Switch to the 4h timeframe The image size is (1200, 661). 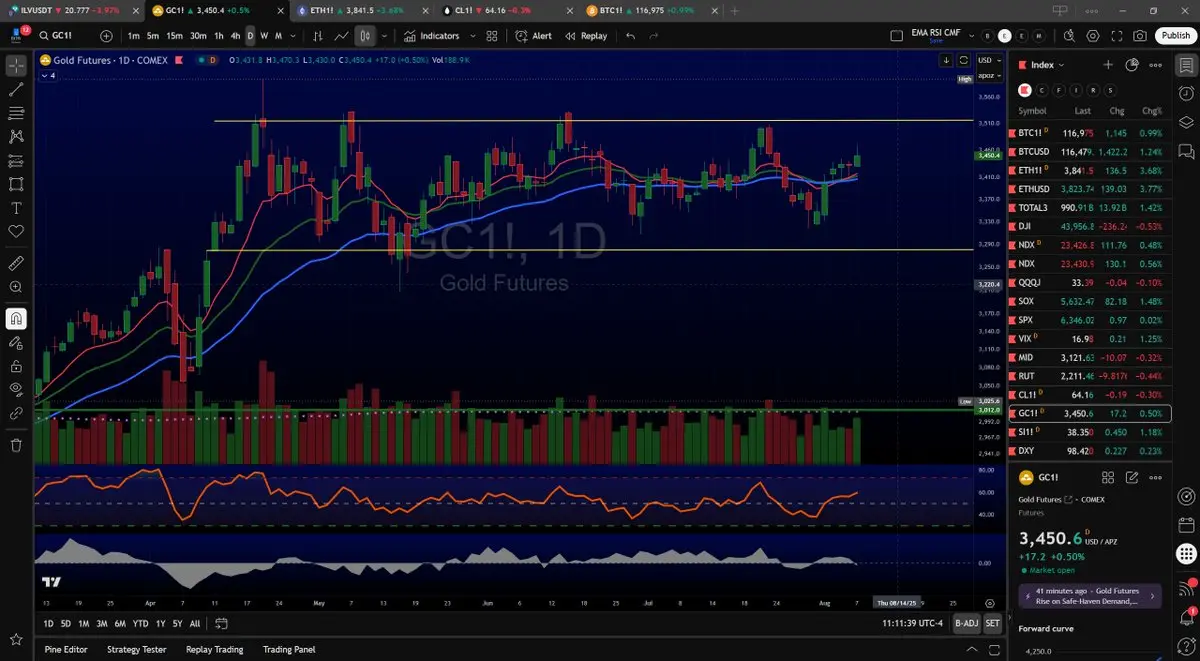[x=235, y=36]
